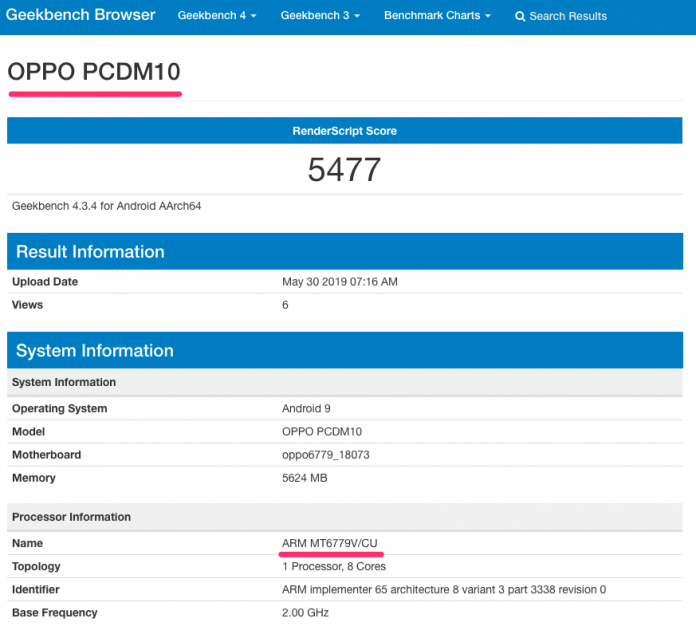Select the OPPO PCDM10 page heading
The width and height of the screenshot is (696, 634).
click(94, 71)
